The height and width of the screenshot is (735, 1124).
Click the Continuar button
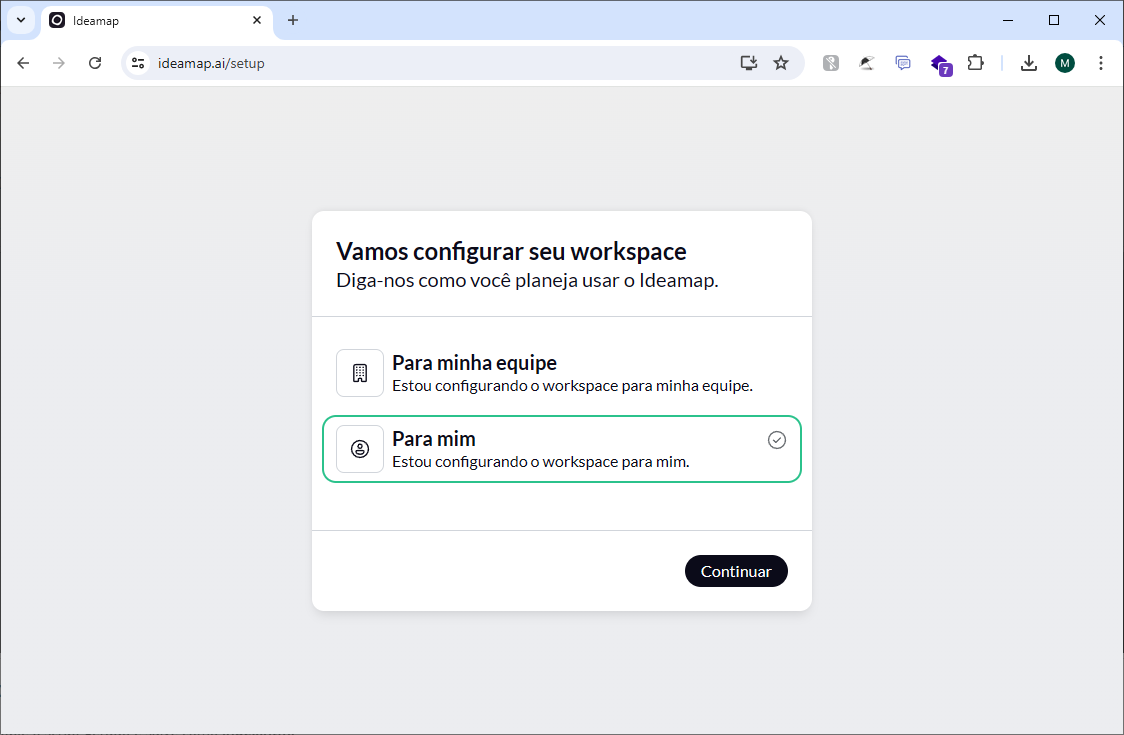[x=736, y=571]
